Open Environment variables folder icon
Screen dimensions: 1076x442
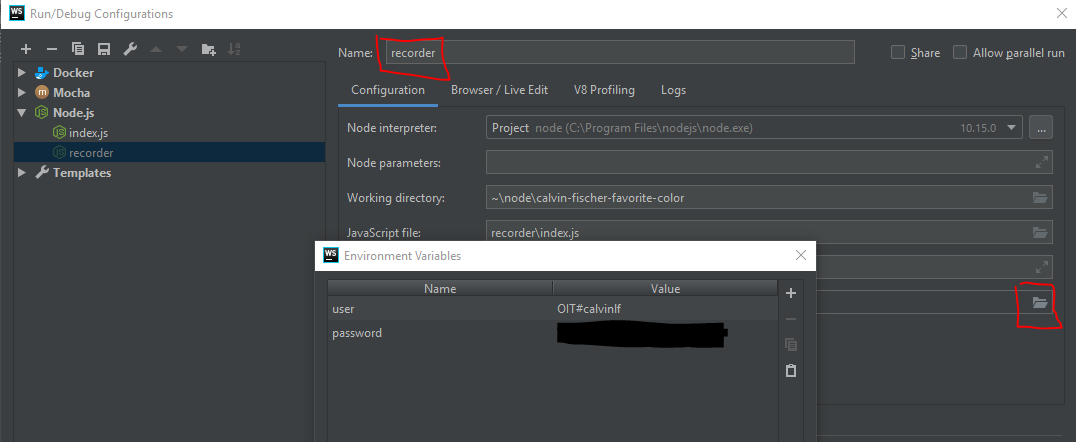click(1040, 303)
